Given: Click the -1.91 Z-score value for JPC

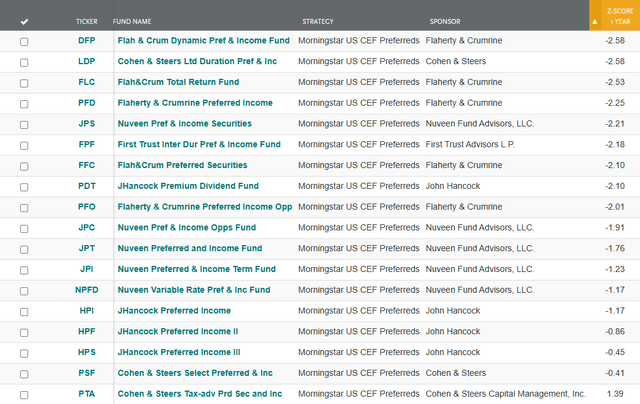Looking at the screenshot, I should (x=615, y=228).
